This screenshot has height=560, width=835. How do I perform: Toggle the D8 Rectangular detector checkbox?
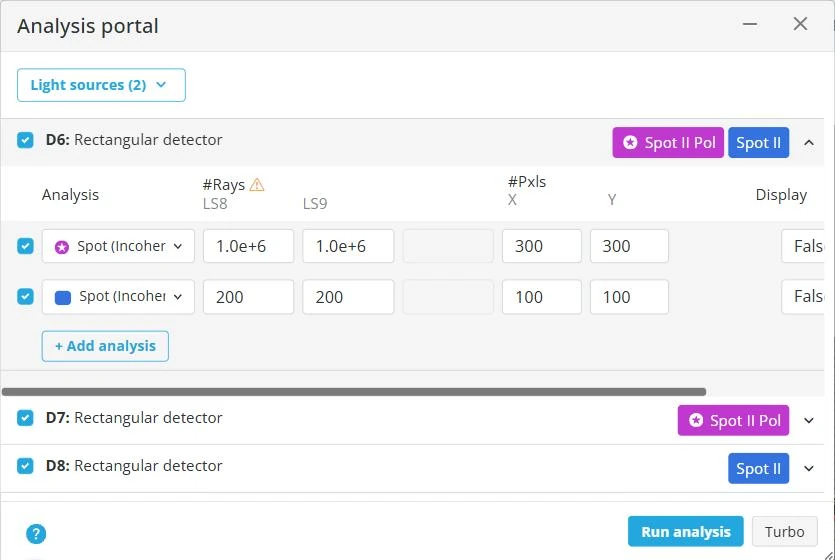25,466
